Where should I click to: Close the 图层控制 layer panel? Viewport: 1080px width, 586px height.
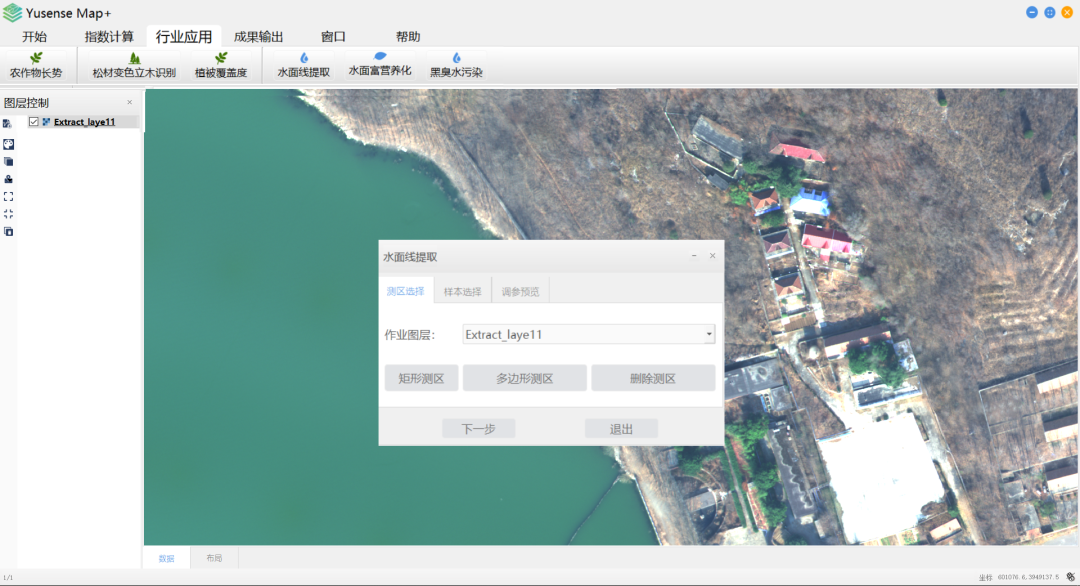[129, 102]
